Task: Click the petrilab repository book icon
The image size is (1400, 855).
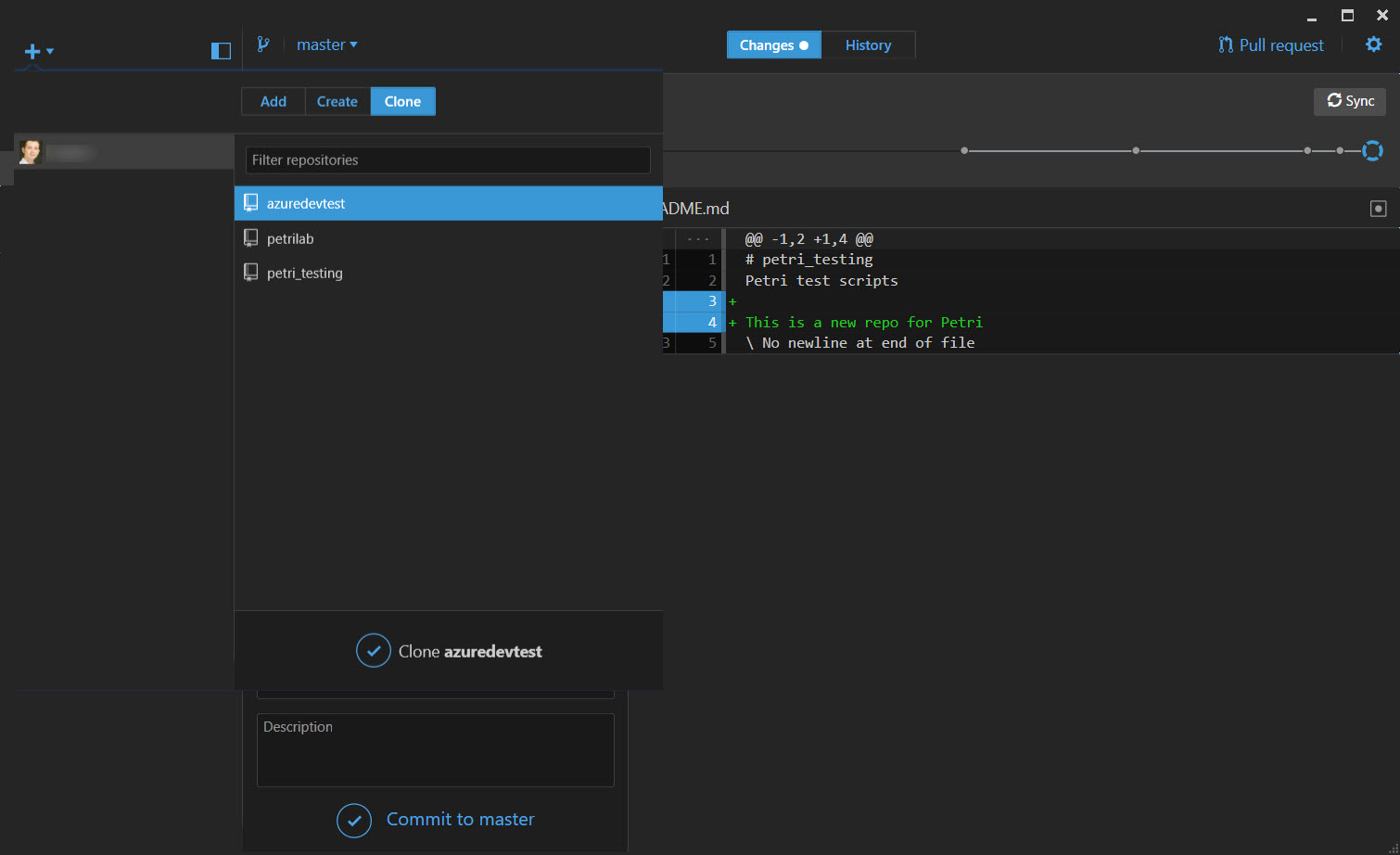Action: click(x=250, y=238)
